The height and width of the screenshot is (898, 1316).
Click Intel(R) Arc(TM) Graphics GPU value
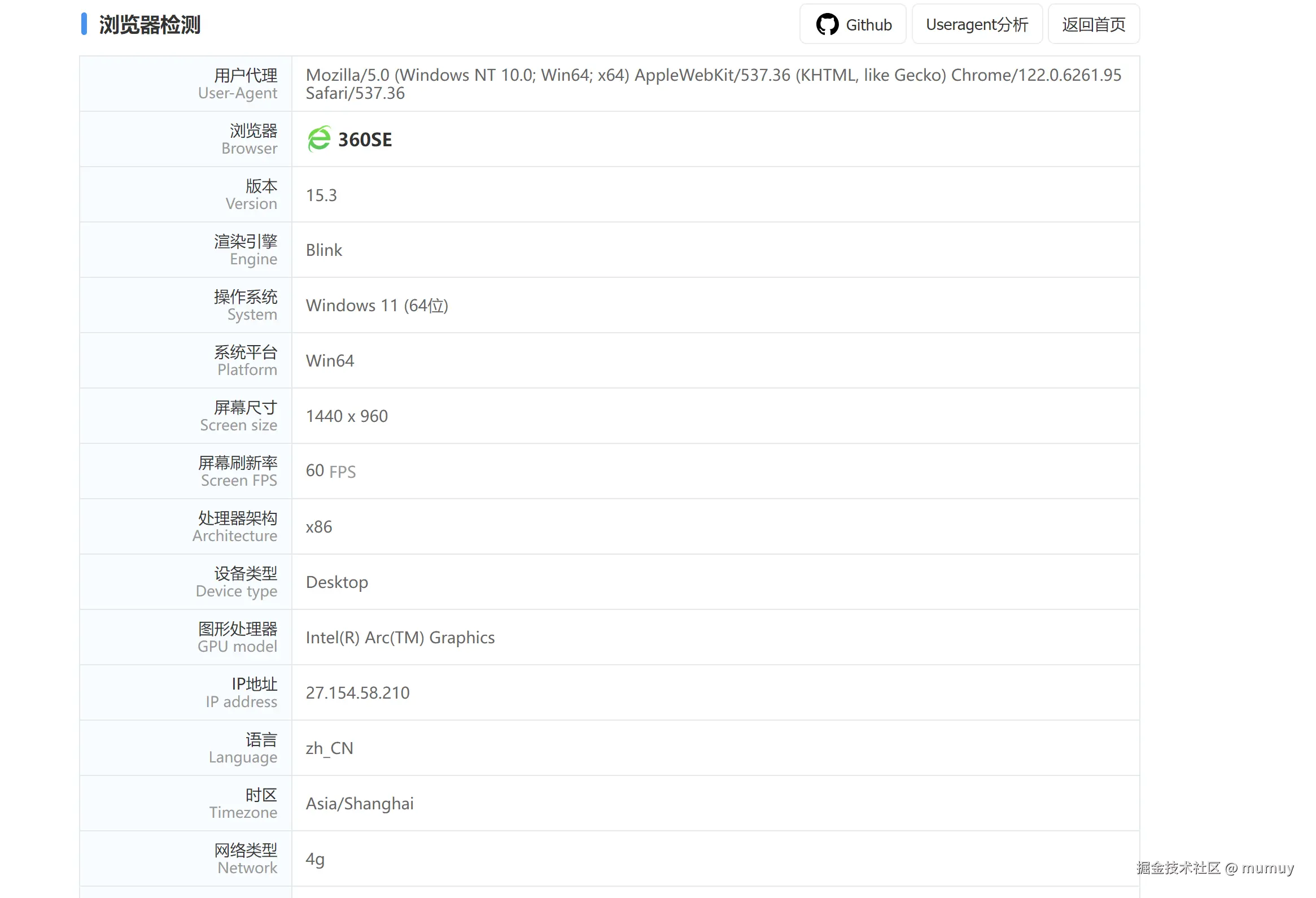click(400, 638)
